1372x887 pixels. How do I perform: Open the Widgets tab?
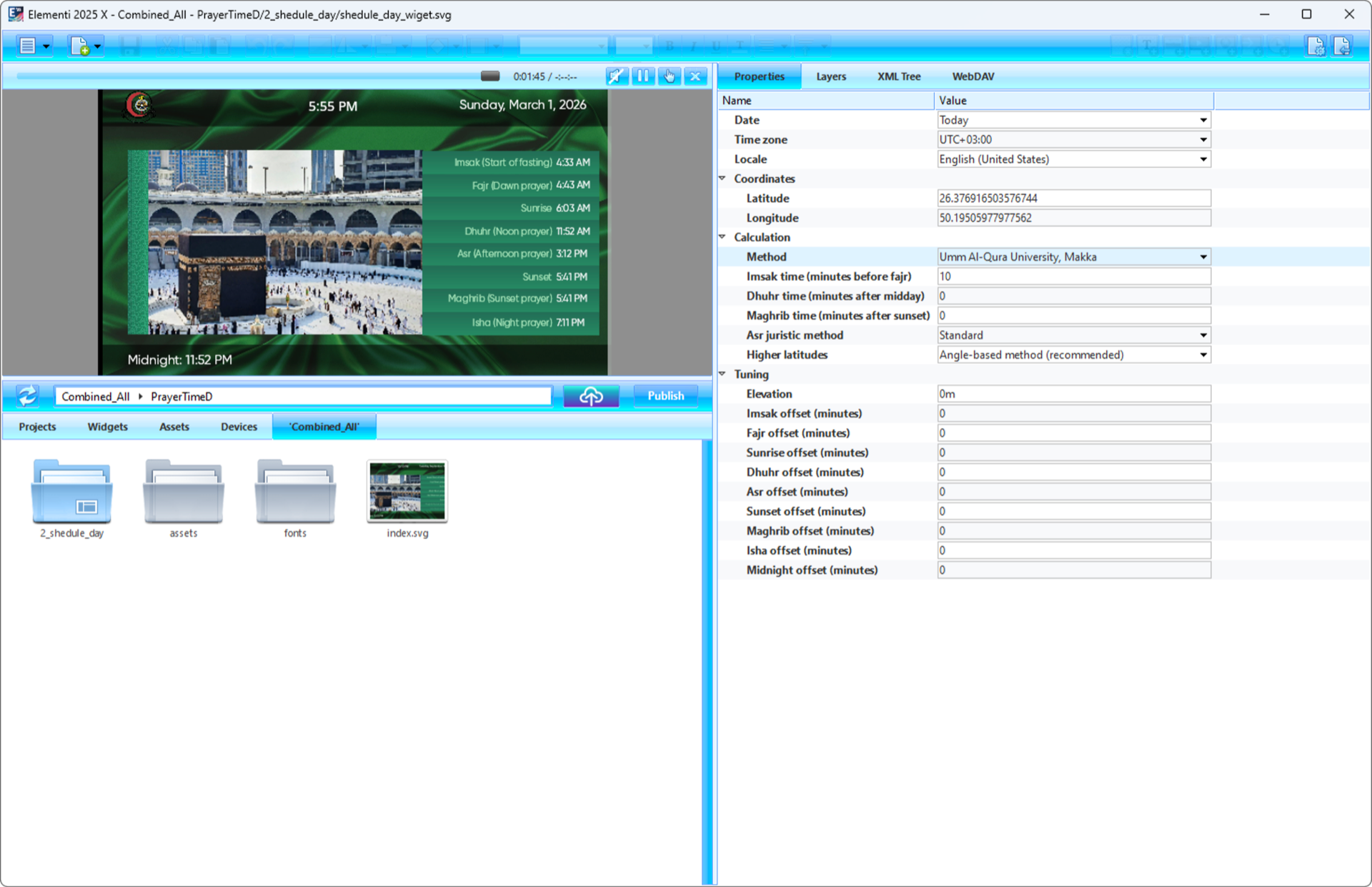click(107, 427)
